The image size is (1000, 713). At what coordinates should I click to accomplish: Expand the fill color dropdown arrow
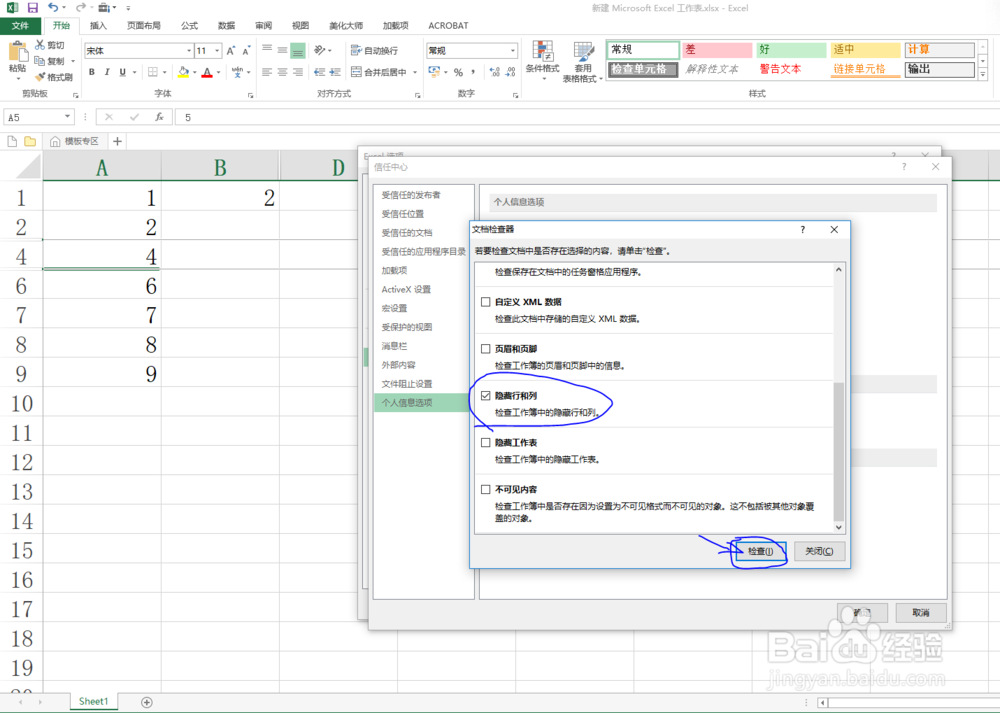[195, 72]
